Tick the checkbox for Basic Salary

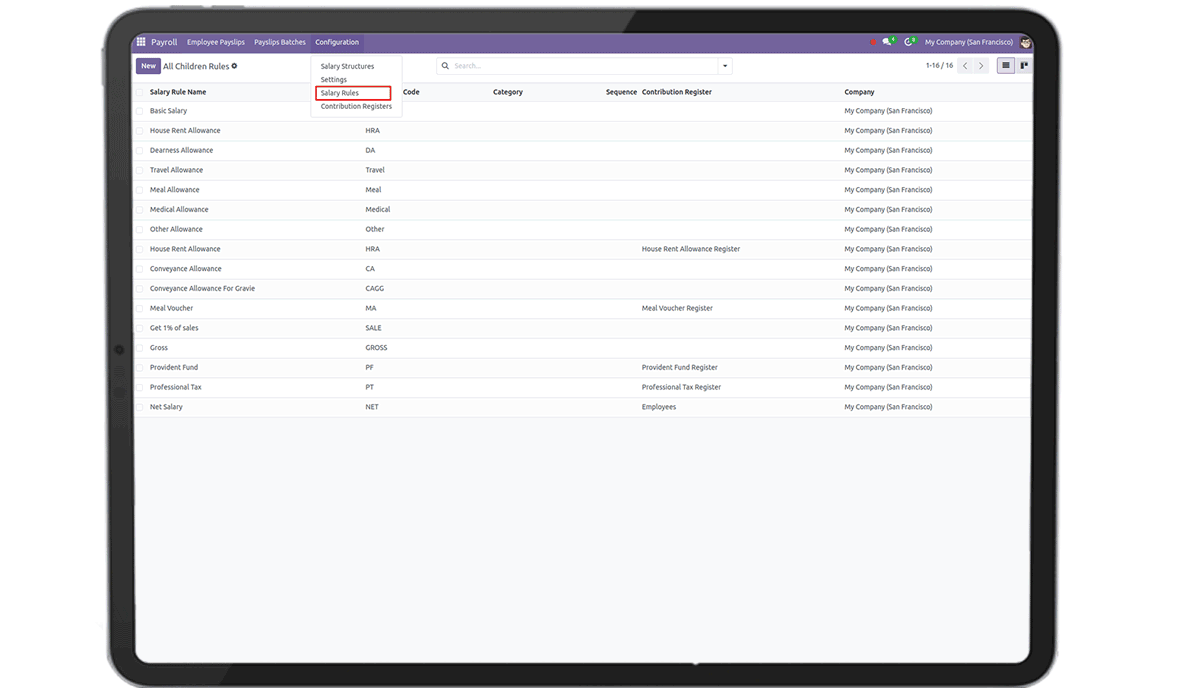(140, 111)
